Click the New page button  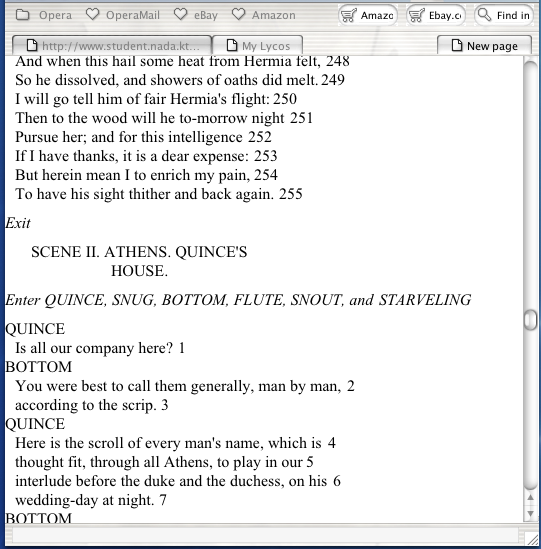pyautogui.click(x=485, y=46)
